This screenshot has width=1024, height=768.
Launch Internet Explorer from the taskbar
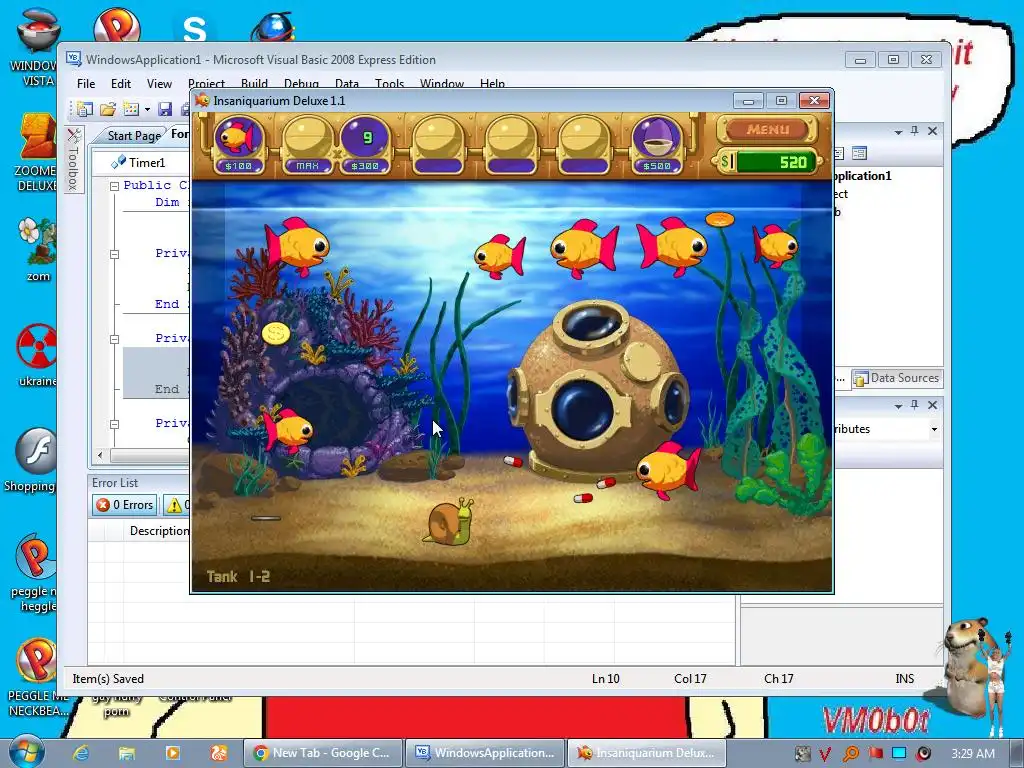point(81,753)
